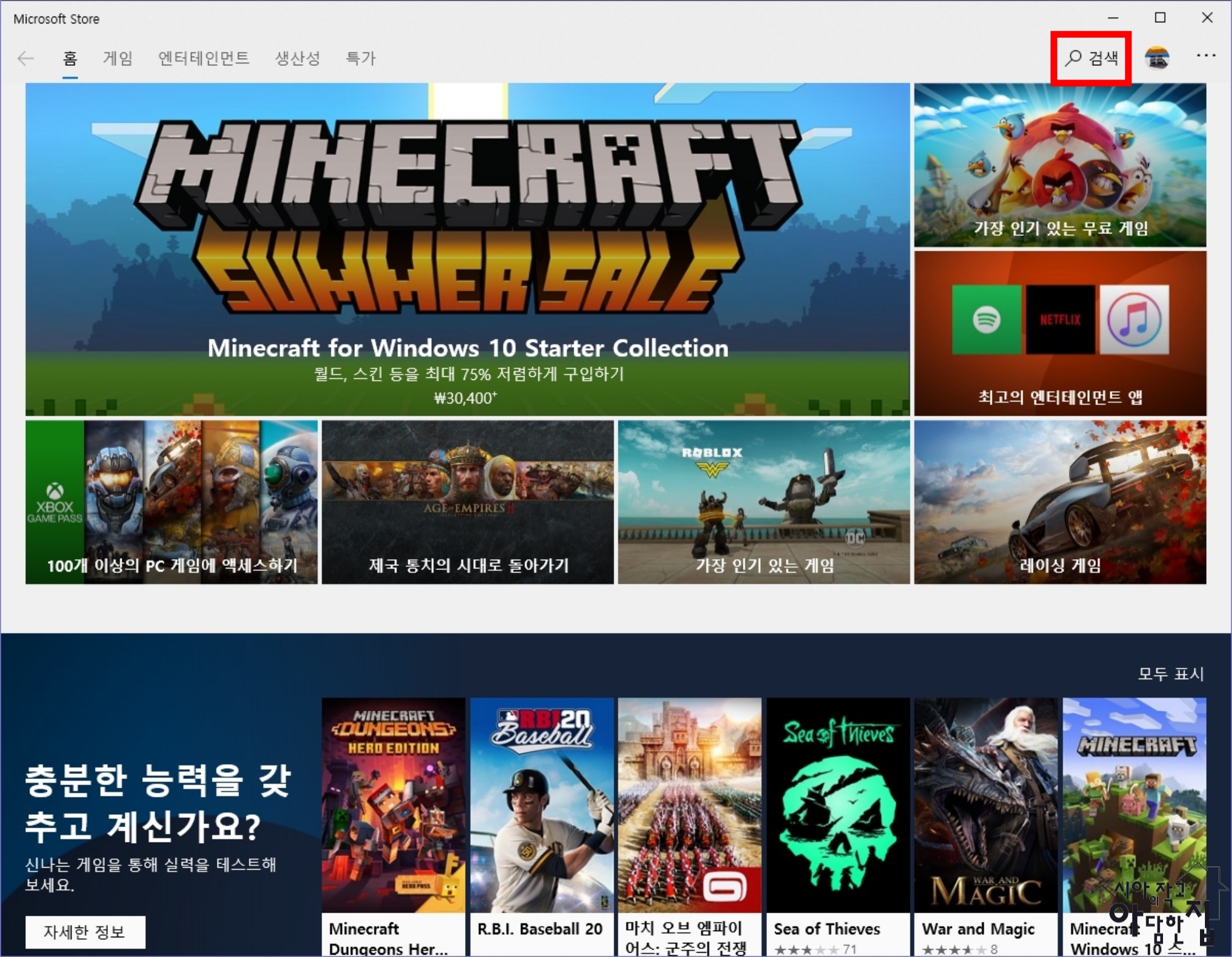The height and width of the screenshot is (957, 1232).
Task: Click the back arrow navigation icon
Action: [25, 59]
